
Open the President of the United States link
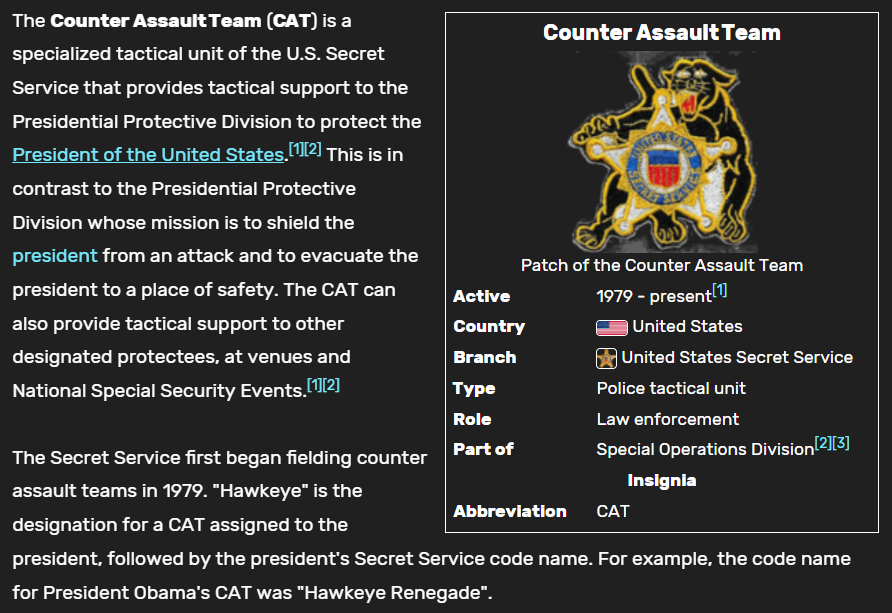pos(148,155)
